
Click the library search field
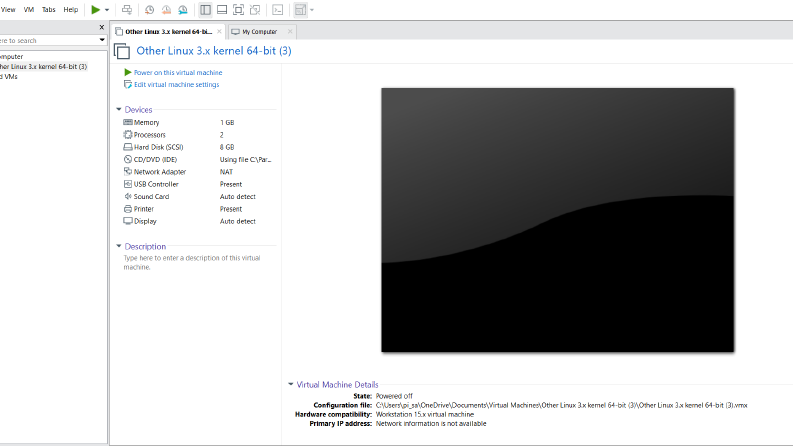click(x=48, y=40)
